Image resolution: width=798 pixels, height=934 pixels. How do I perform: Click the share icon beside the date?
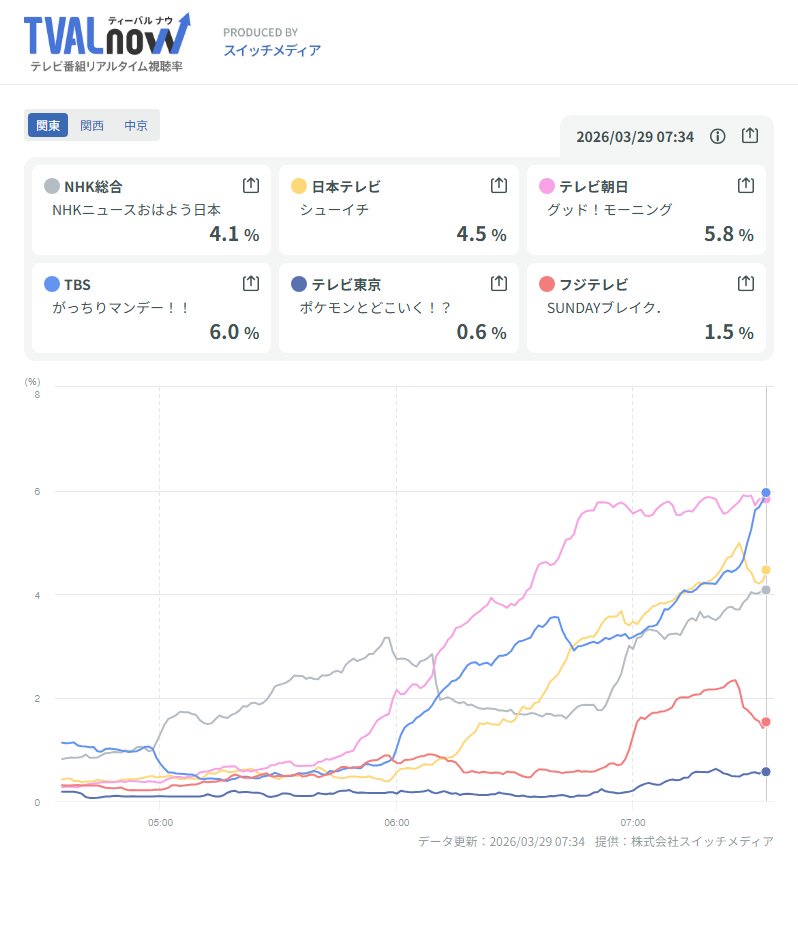coord(750,136)
